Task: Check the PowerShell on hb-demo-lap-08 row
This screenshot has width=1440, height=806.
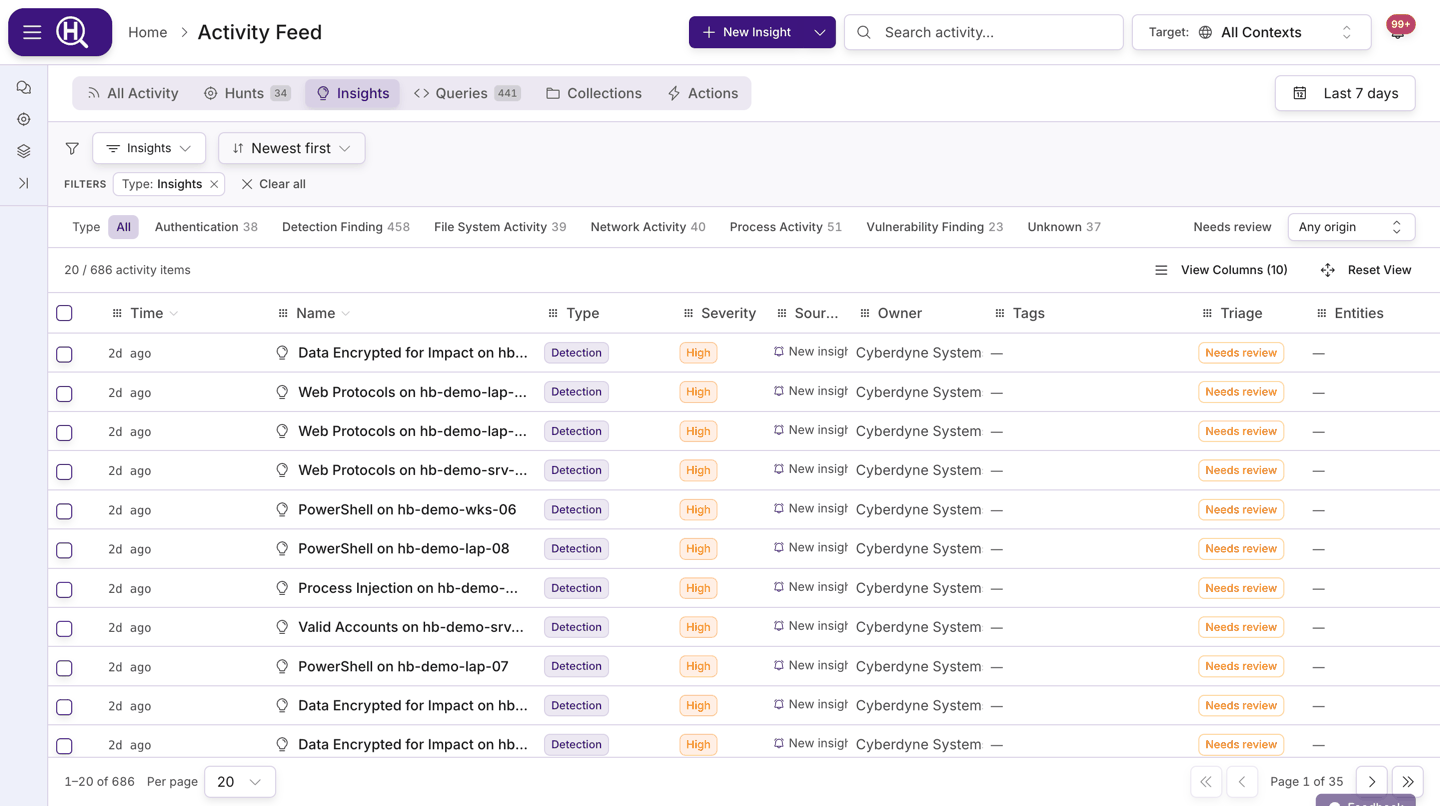Action: [x=64, y=550]
